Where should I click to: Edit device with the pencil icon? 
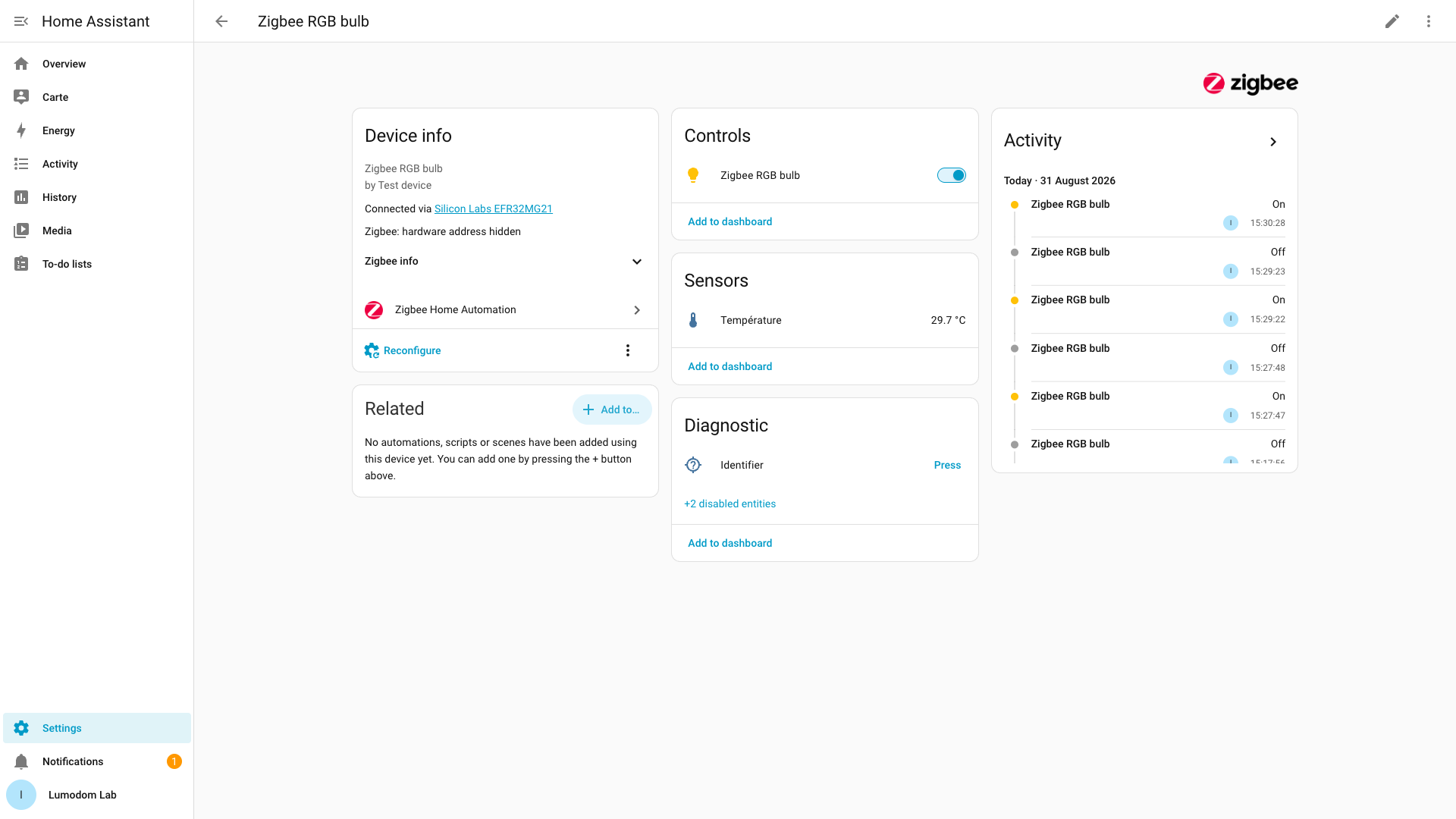pos(1392,21)
